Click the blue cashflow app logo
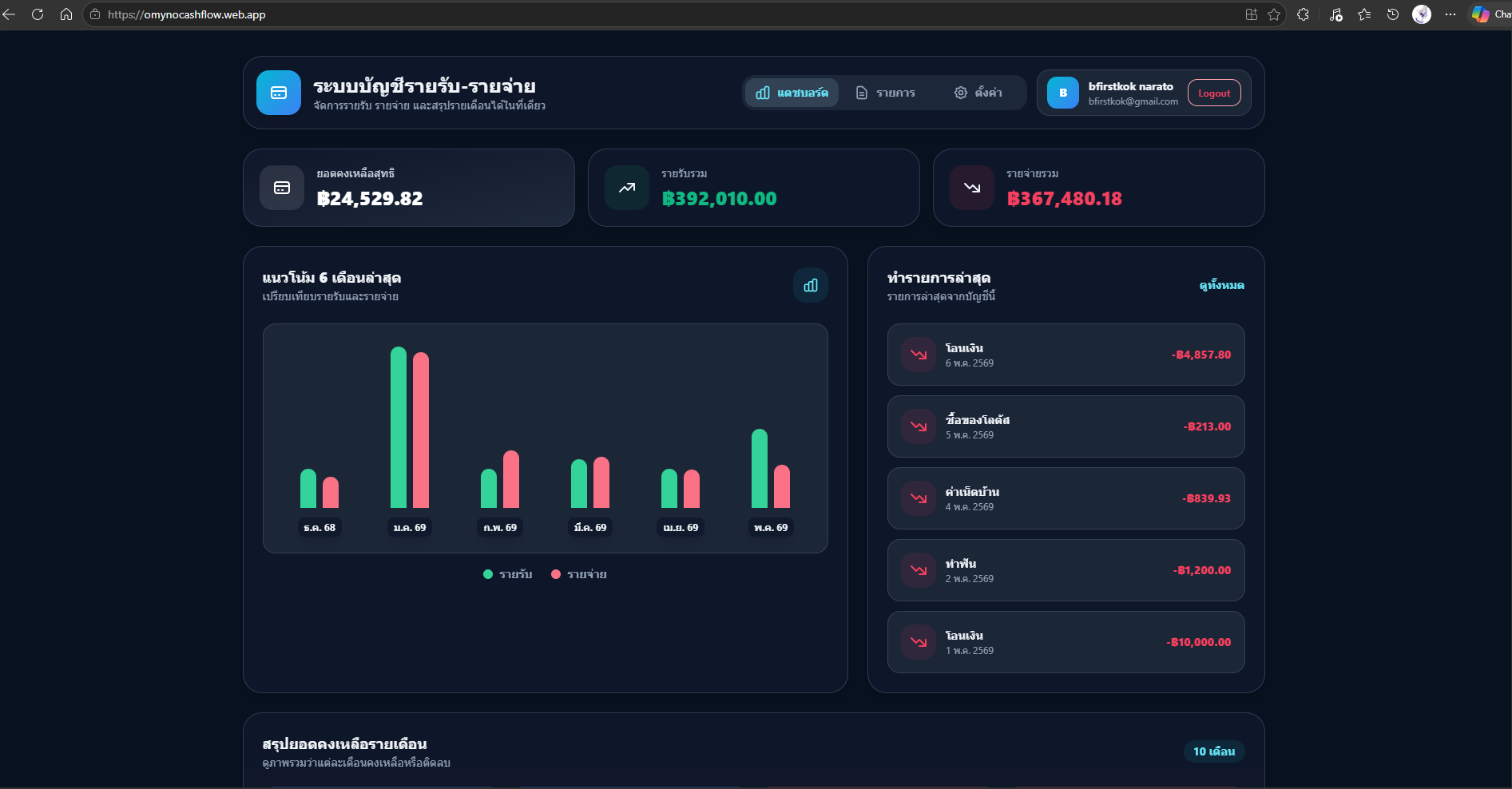Viewport: 1512px width, 789px height. [279, 93]
